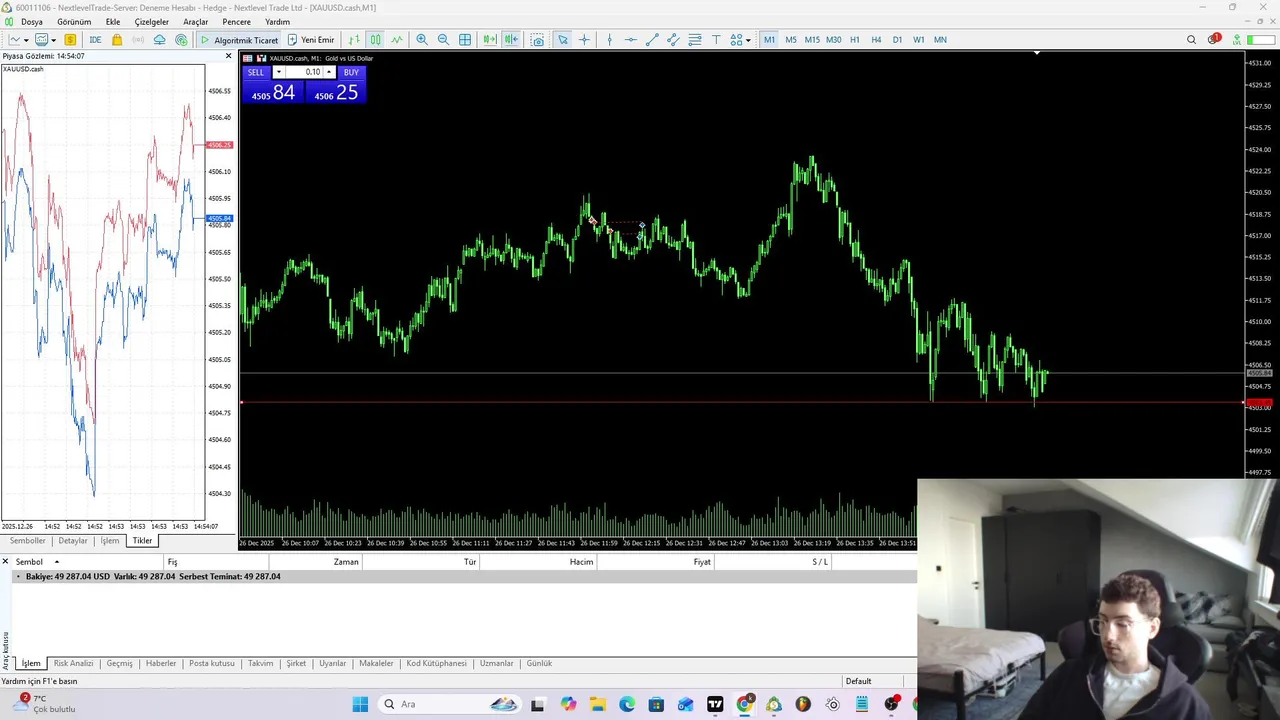Sort by the Sembol column header
Screen dimensions: 1280x720
pyautogui.click(x=29, y=562)
